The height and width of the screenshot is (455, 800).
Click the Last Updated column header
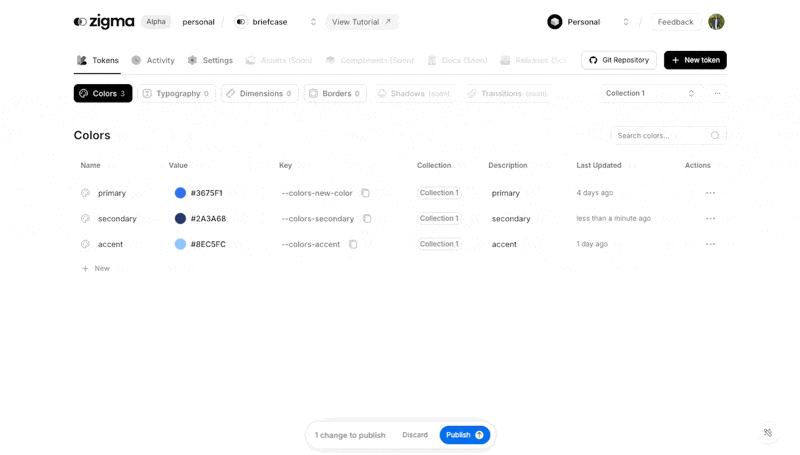coord(599,165)
